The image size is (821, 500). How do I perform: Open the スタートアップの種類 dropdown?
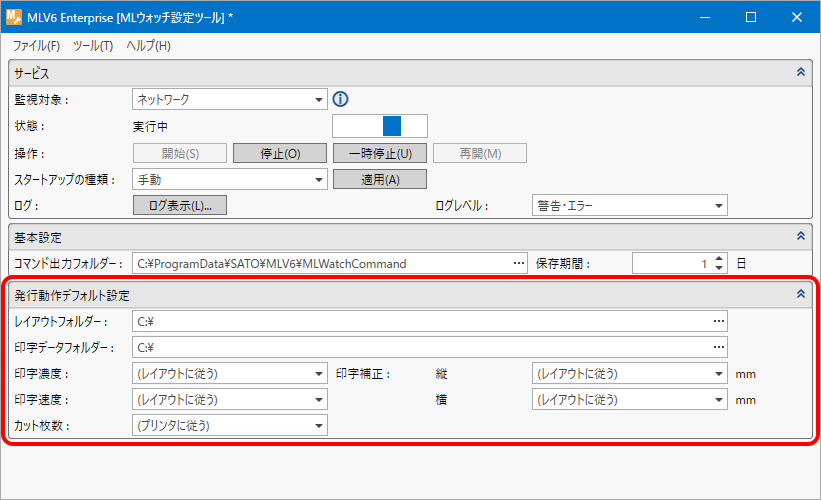click(230, 180)
